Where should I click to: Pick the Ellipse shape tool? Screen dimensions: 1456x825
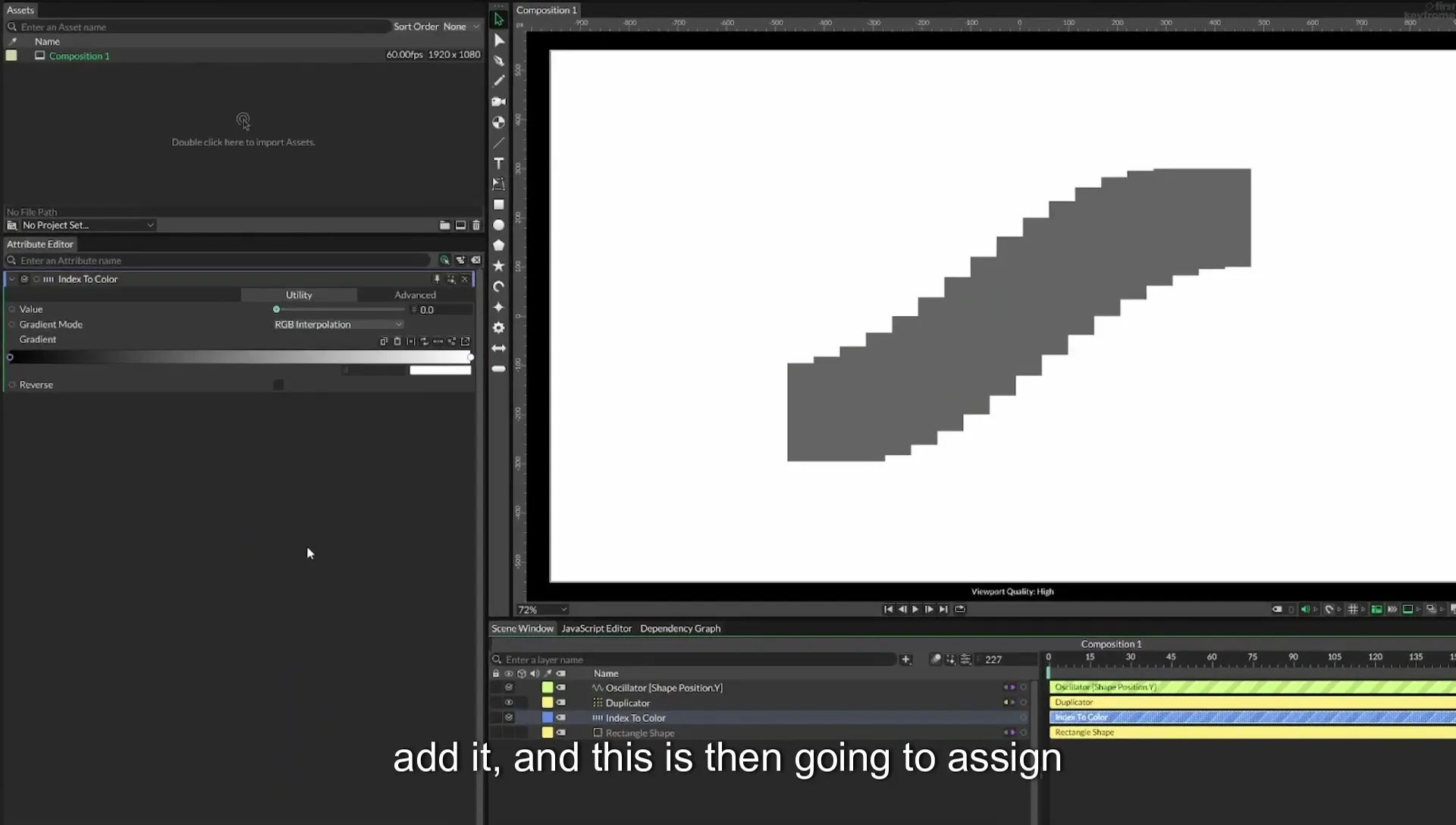point(498,225)
